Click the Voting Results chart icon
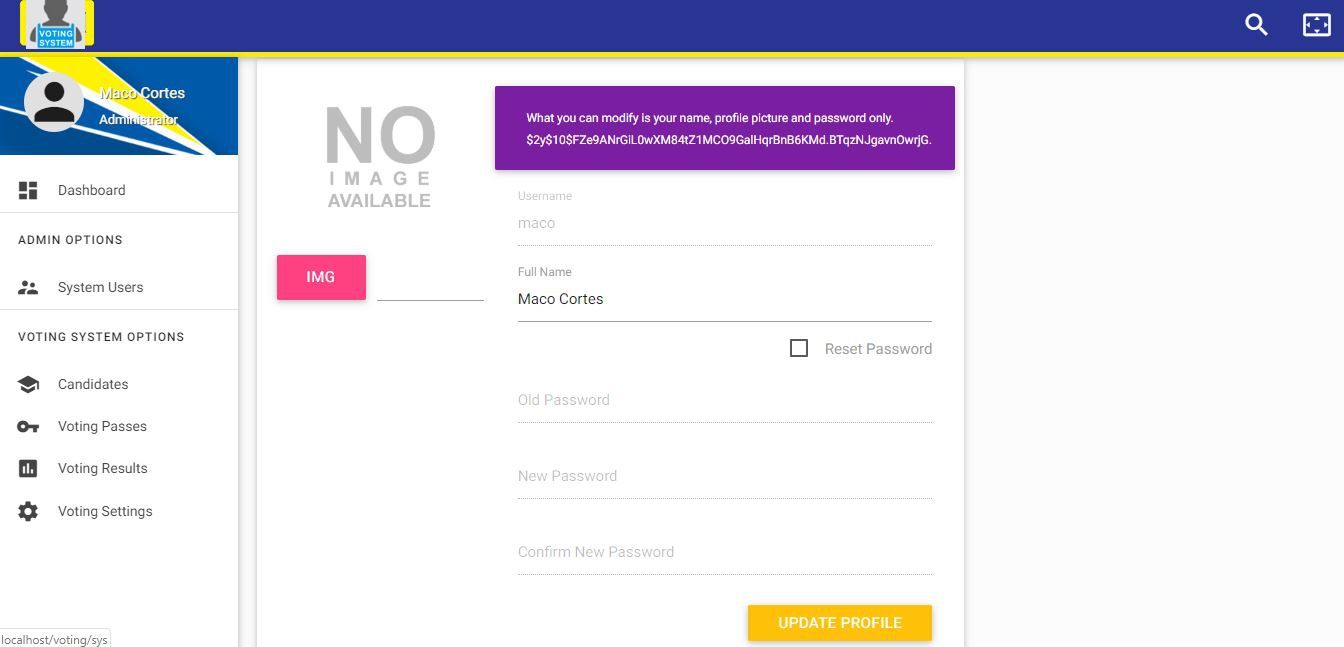Screen dimensions: 1344x647 (x=28, y=468)
